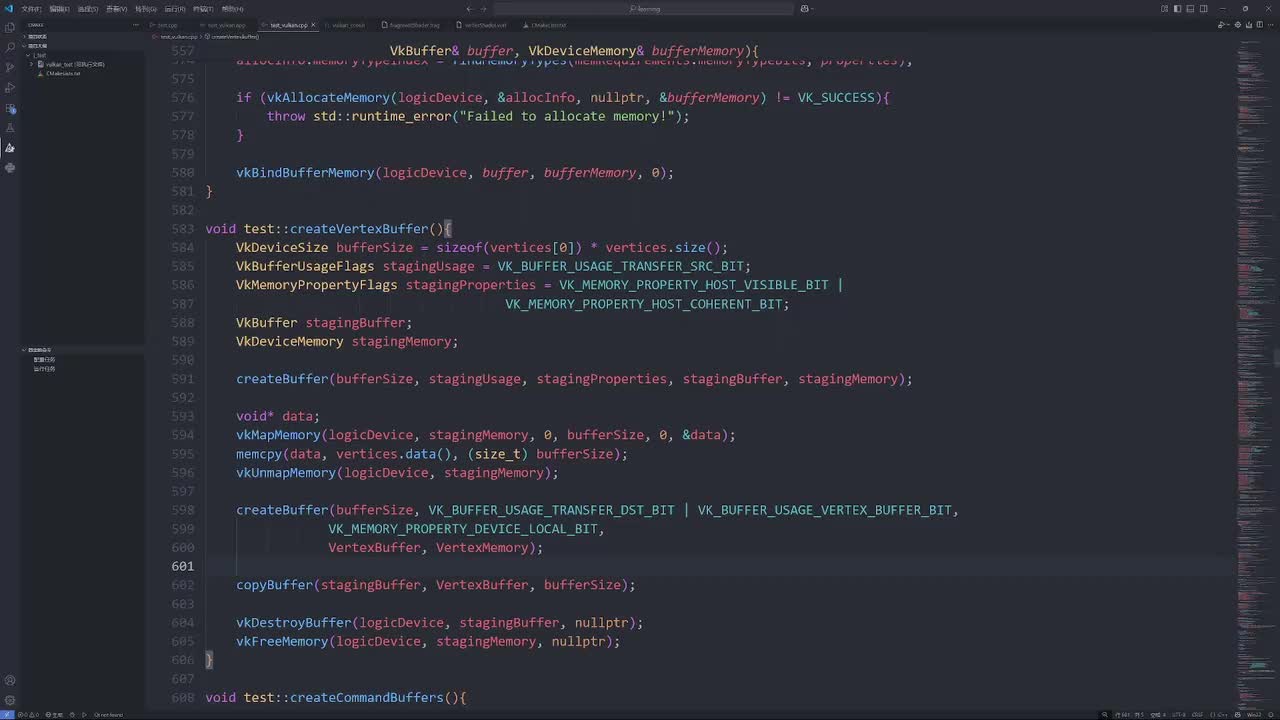
Task: Click the VS Code logo icon
Action: tap(8, 8)
